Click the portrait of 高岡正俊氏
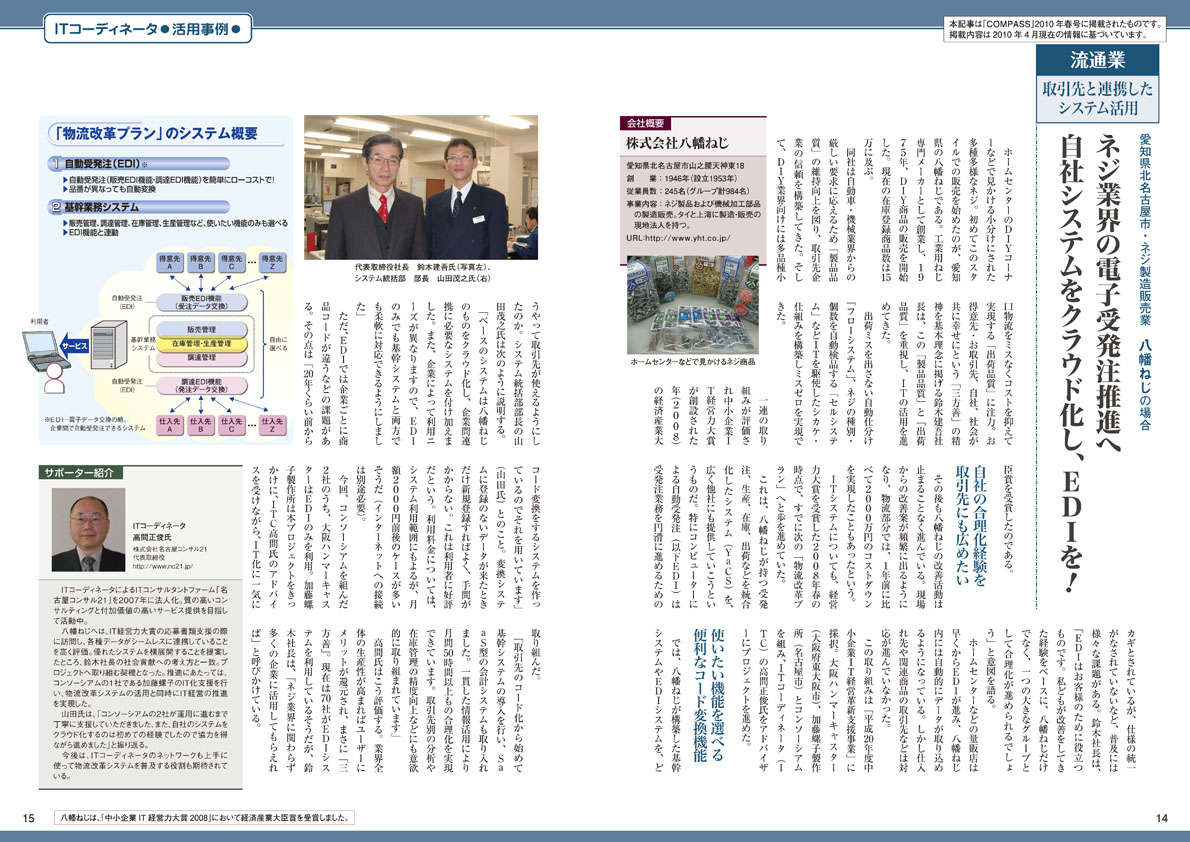This screenshot has height=842, width=1190. tap(88, 530)
